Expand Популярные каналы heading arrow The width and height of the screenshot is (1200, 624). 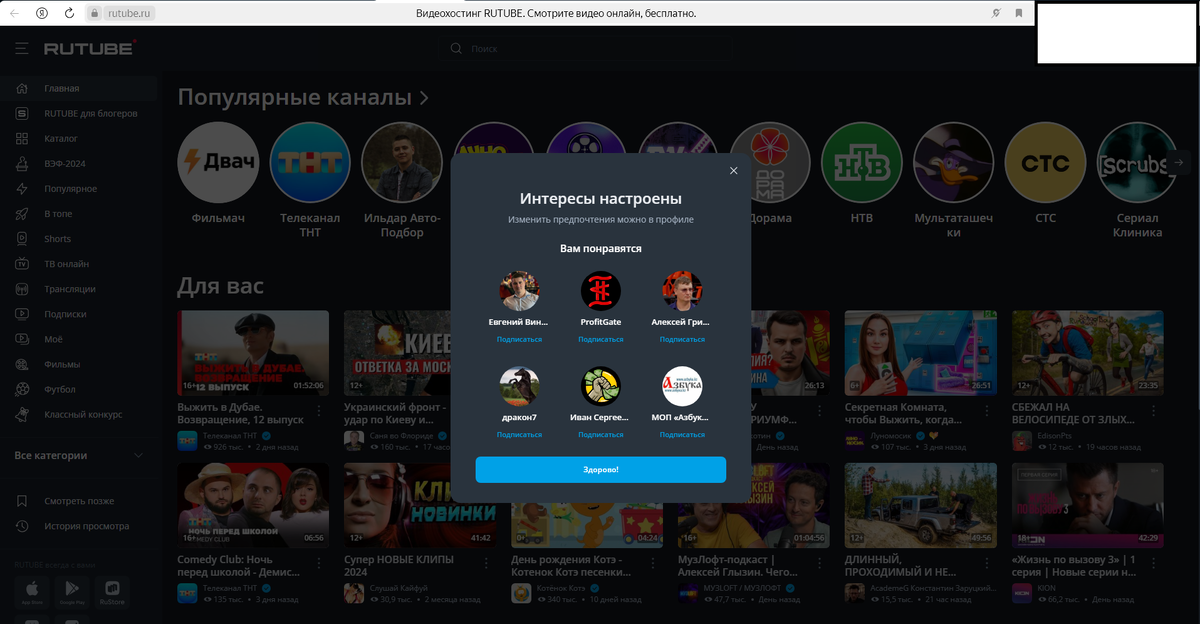(x=424, y=98)
